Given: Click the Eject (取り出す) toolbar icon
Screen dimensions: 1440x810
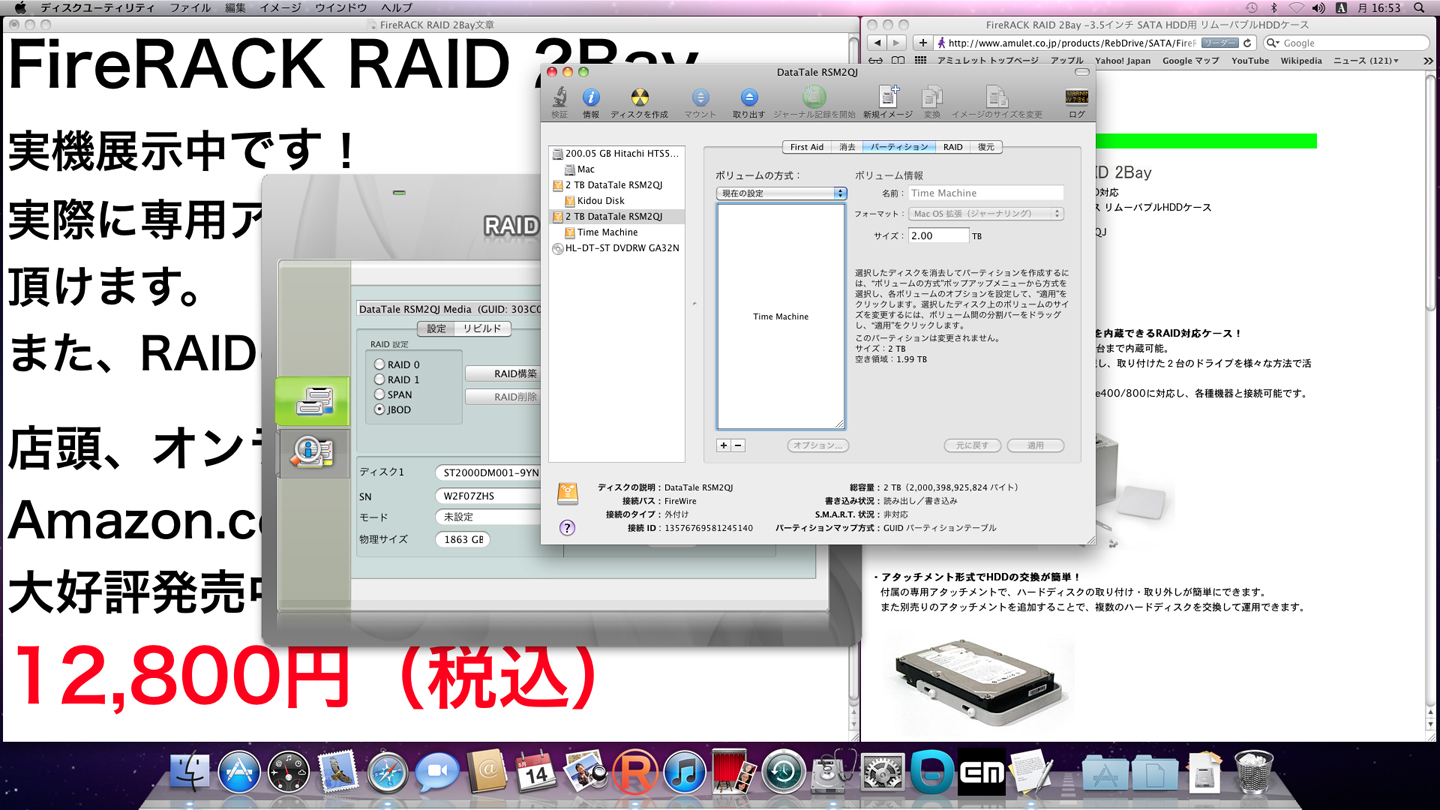Looking at the screenshot, I should (749, 97).
